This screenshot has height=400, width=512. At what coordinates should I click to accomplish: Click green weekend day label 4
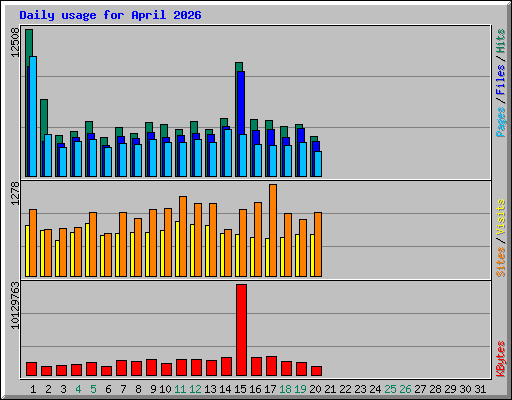78,389
